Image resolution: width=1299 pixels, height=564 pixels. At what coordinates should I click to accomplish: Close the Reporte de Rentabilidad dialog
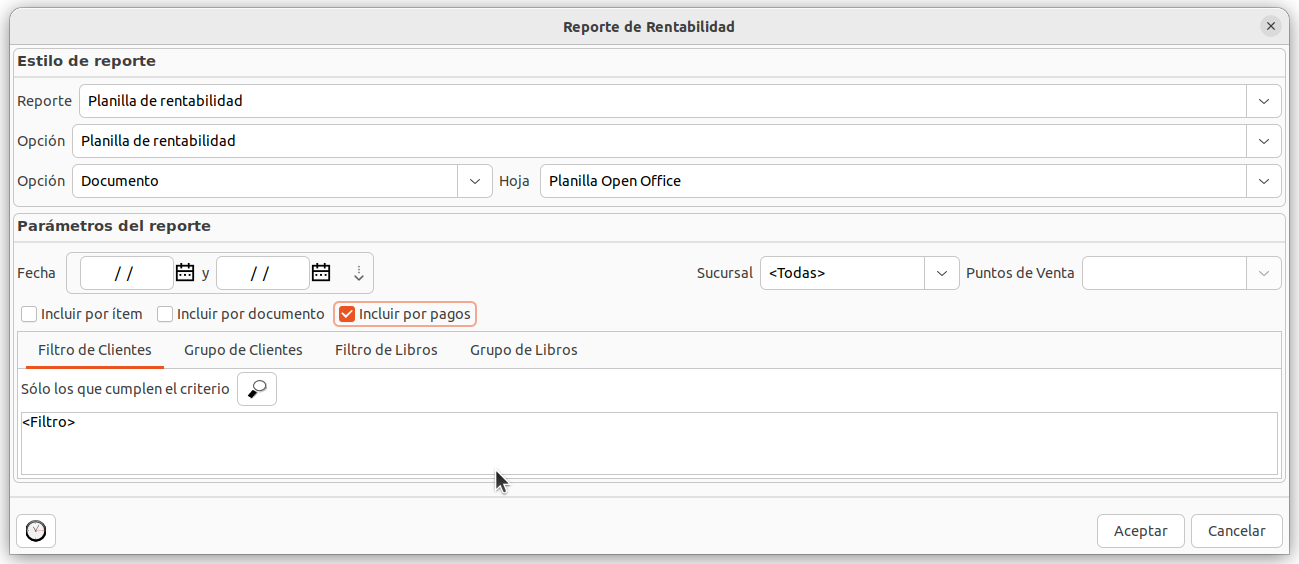1271,27
